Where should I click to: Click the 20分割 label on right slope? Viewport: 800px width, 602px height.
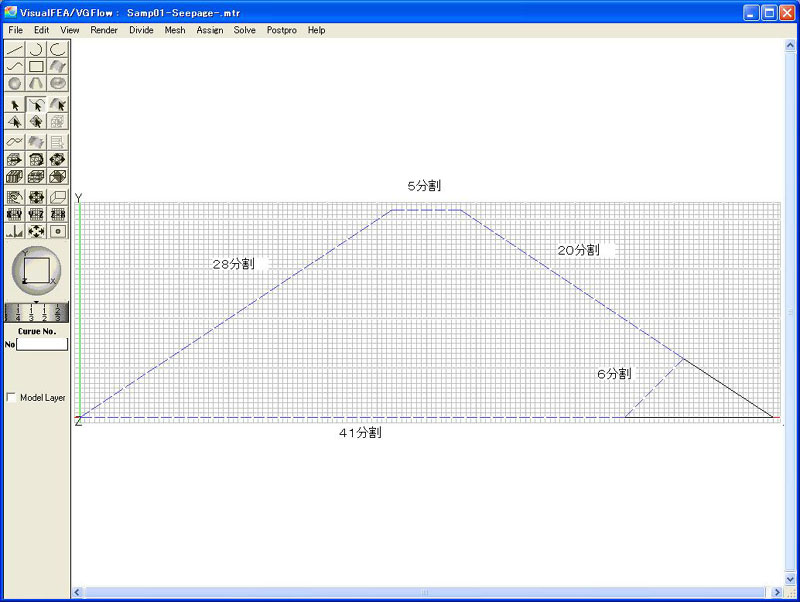click(579, 250)
